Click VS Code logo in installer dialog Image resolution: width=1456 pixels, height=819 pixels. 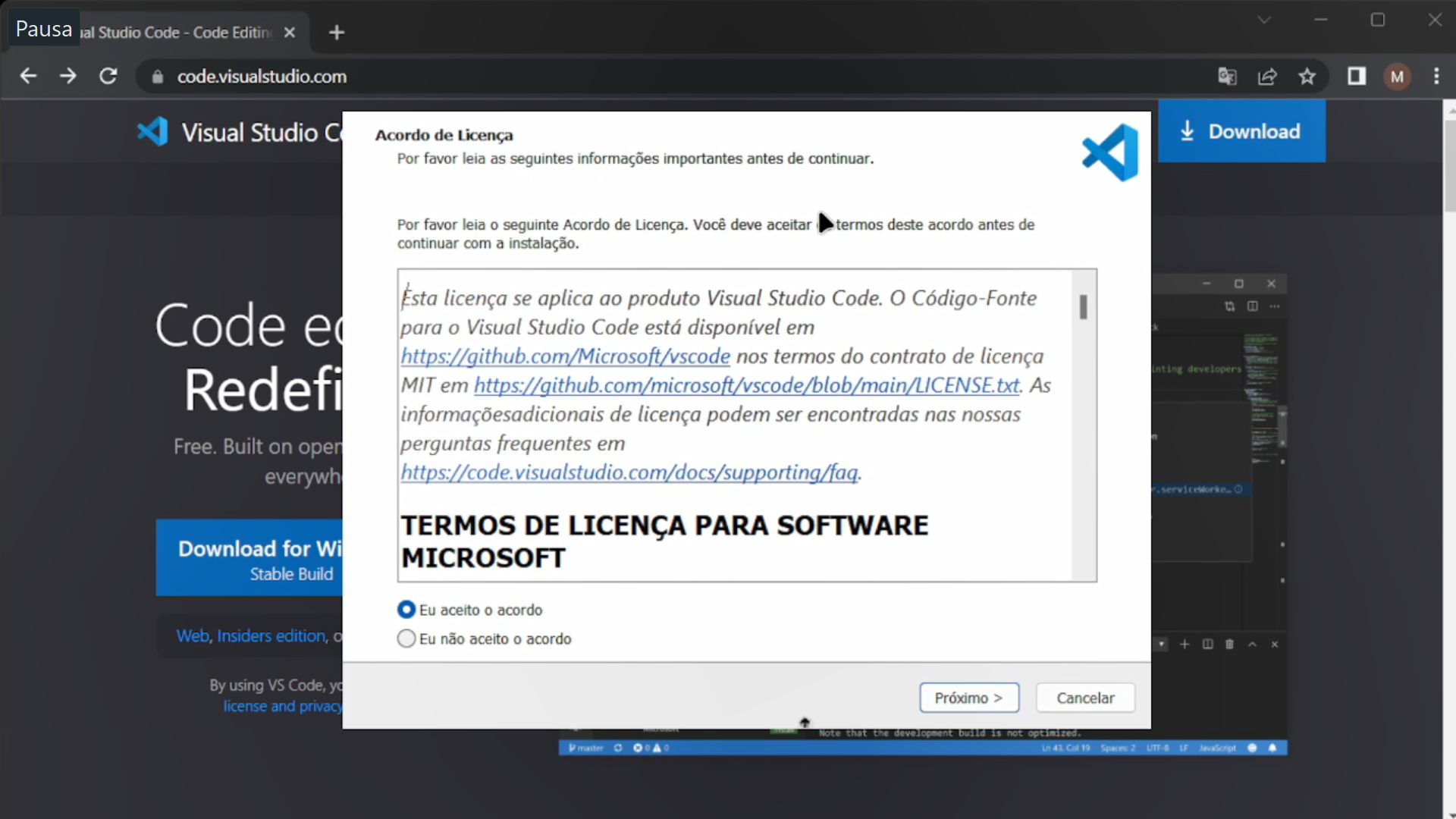click(x=1109, y=152)
